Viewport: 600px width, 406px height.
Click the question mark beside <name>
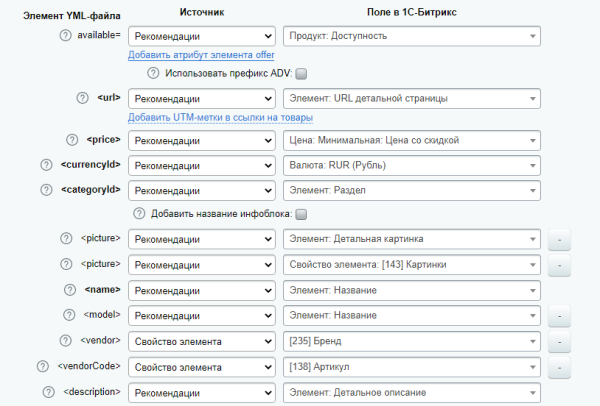click(70, 290)
